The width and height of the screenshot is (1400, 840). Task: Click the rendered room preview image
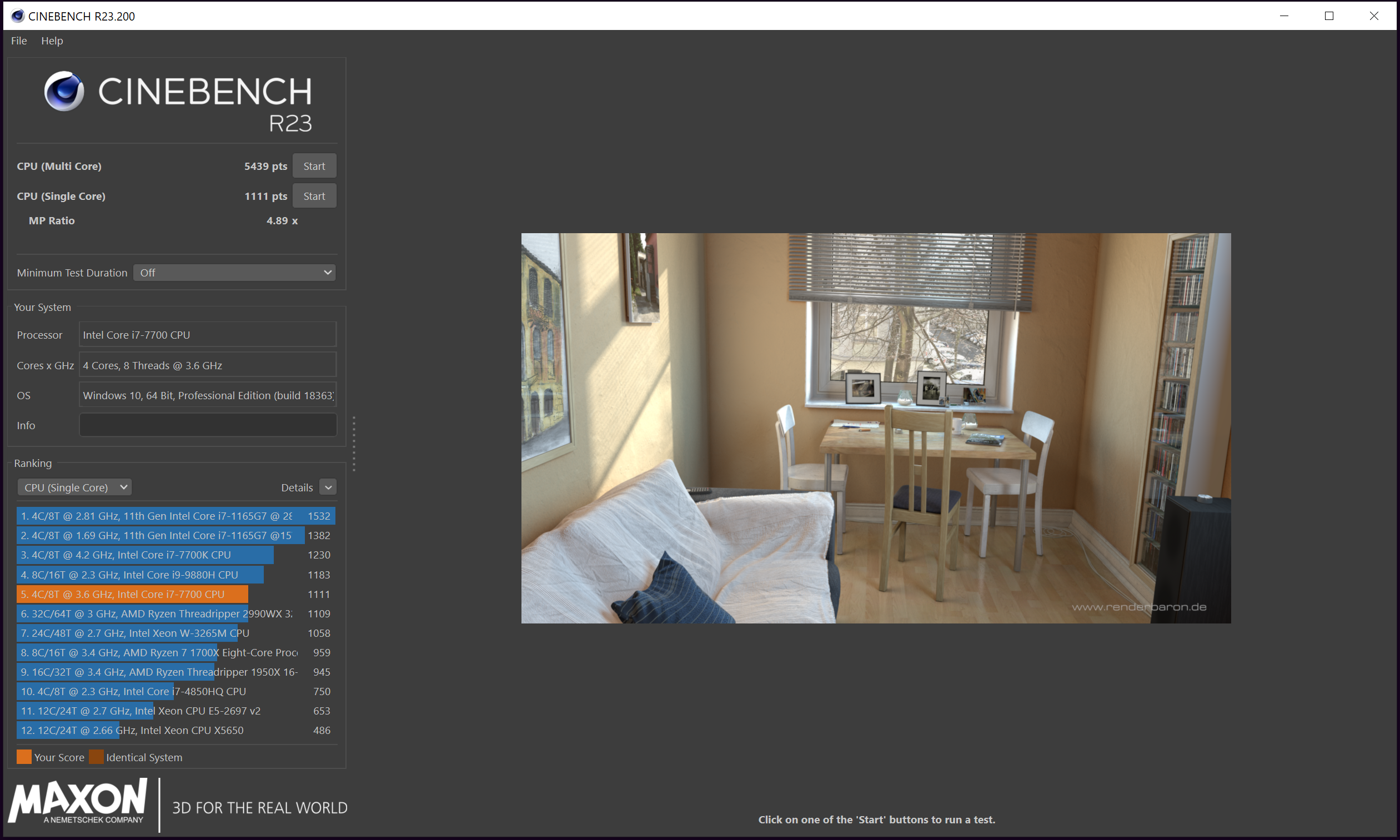(876, 428)
